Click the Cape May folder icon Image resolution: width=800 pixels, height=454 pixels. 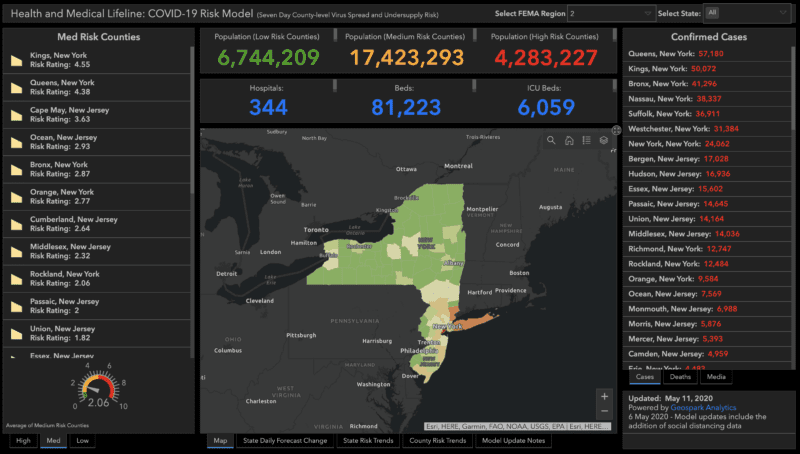17,115
